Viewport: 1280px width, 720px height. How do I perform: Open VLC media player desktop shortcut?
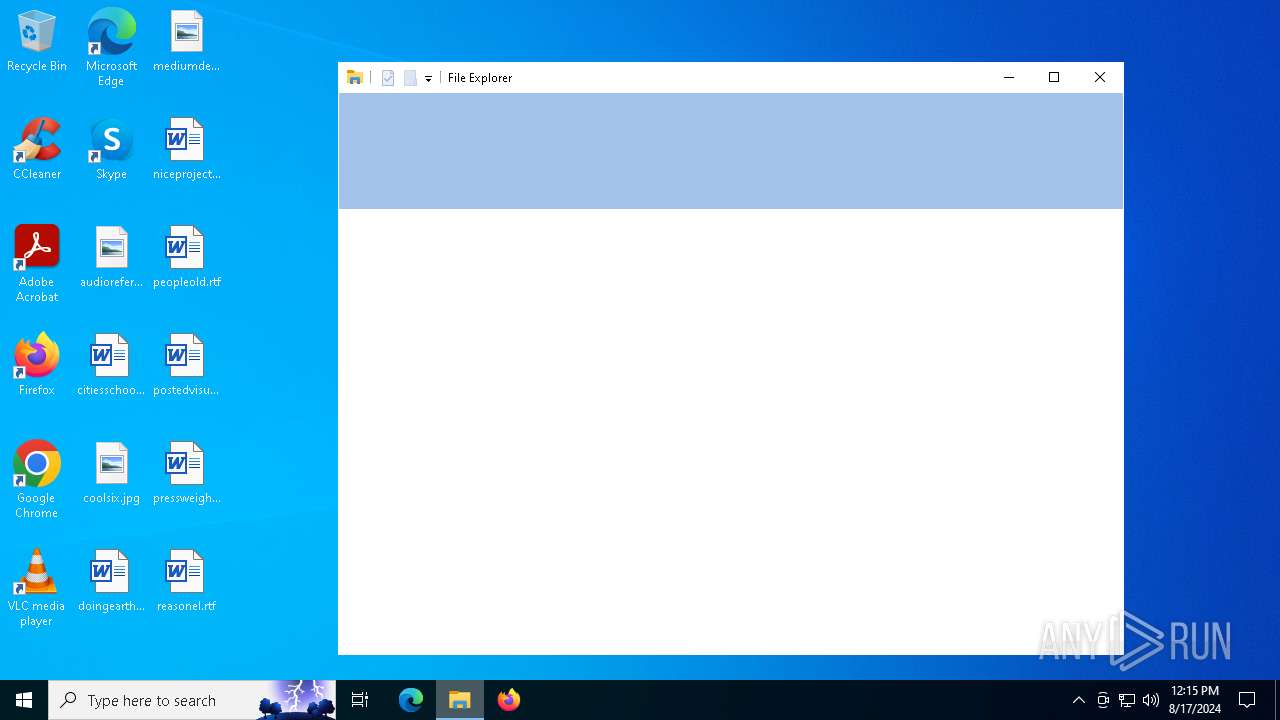[37, 588]
